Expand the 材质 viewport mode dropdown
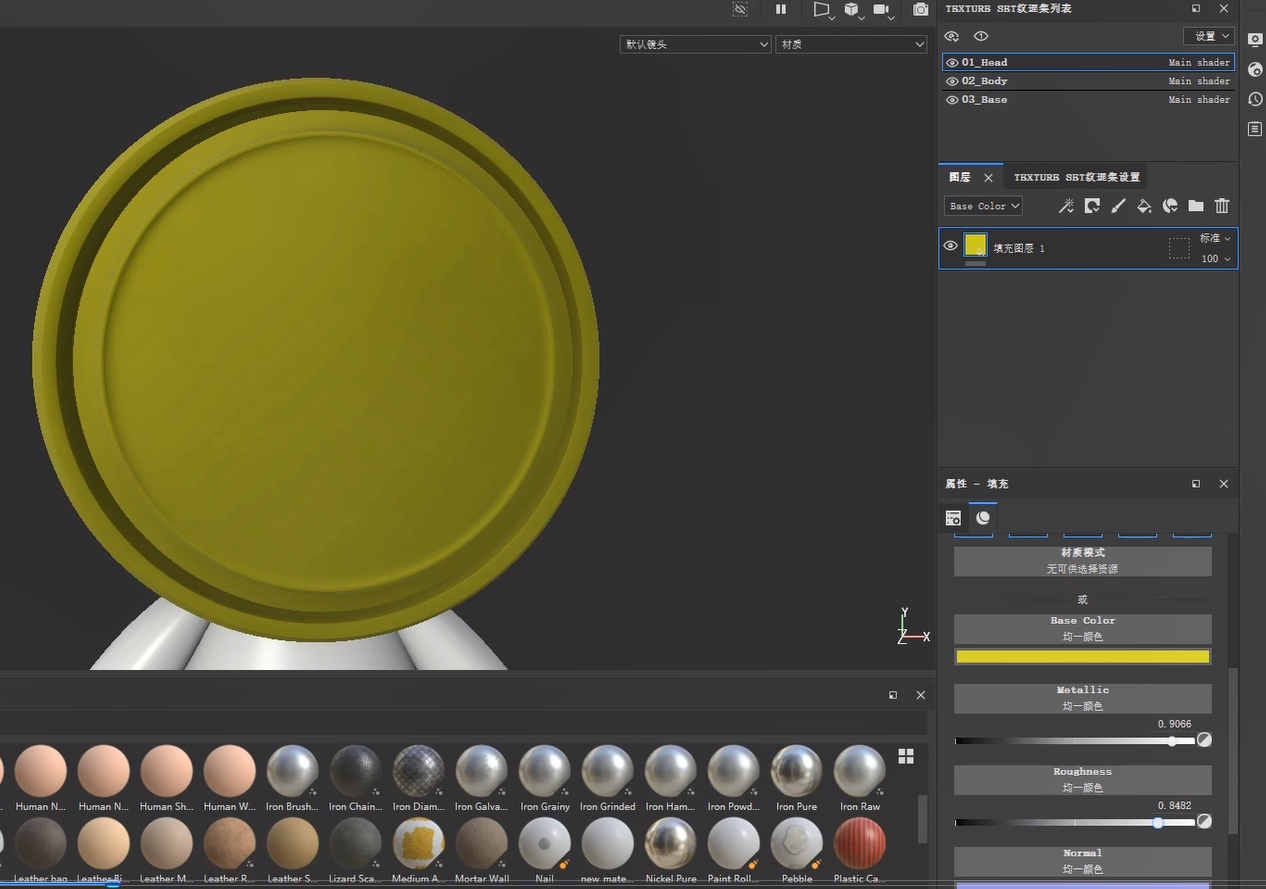 point(851,44)
